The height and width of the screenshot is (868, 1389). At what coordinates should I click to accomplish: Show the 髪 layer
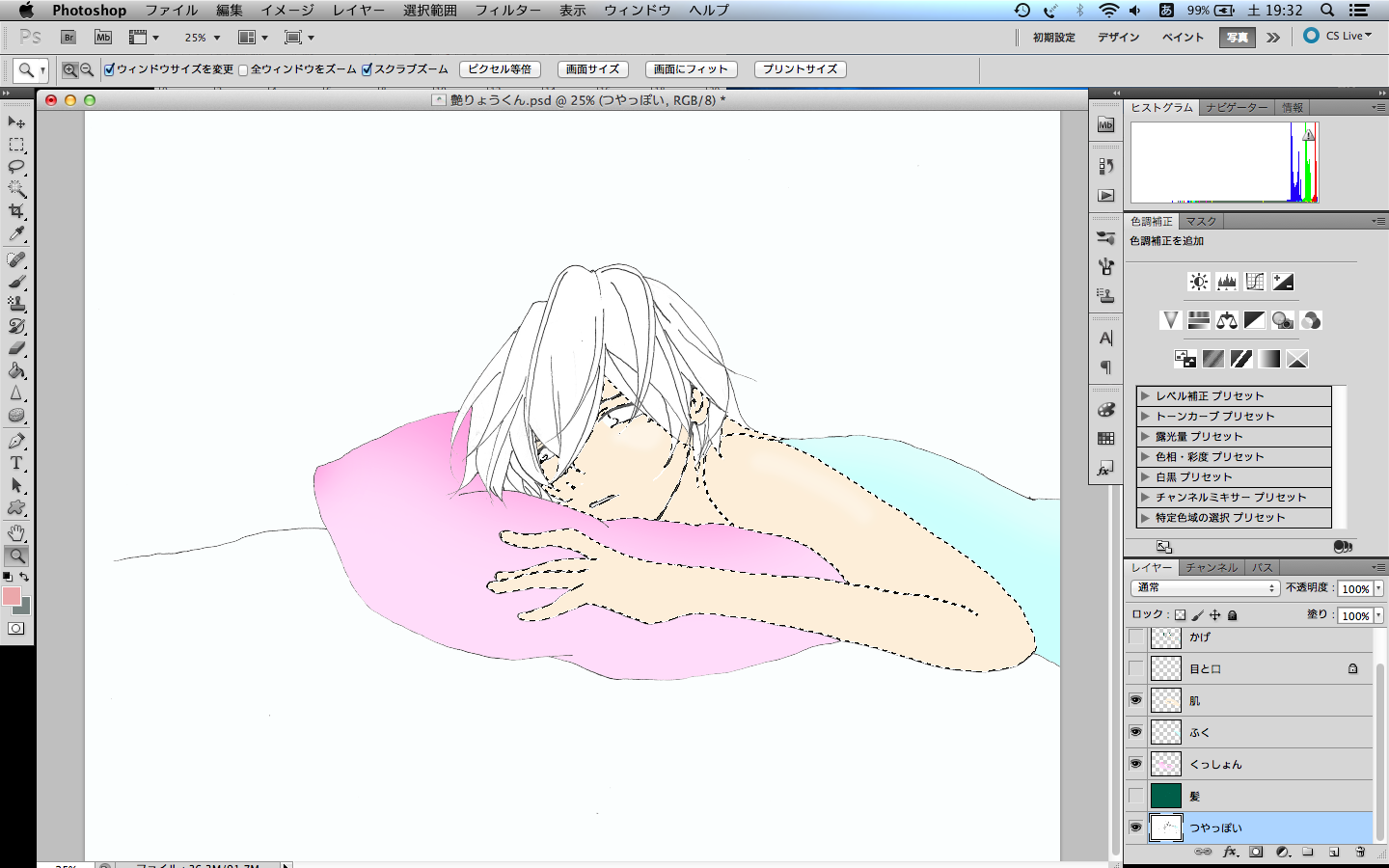coord(1136,796)
